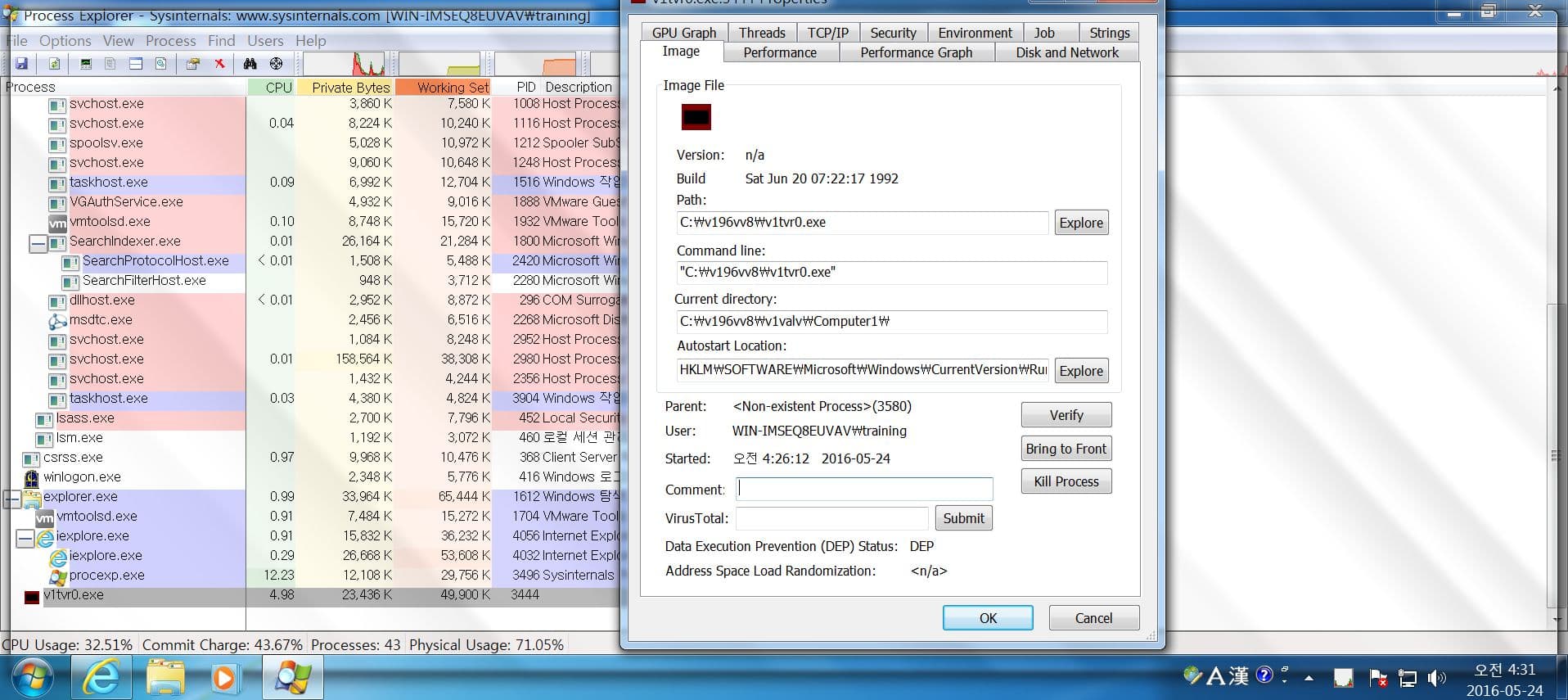Image resolution: width=1568 pixels, height=700 pixels.
Task: Click the Action Center flag tray icon
Action: (x=1378, y=678)
